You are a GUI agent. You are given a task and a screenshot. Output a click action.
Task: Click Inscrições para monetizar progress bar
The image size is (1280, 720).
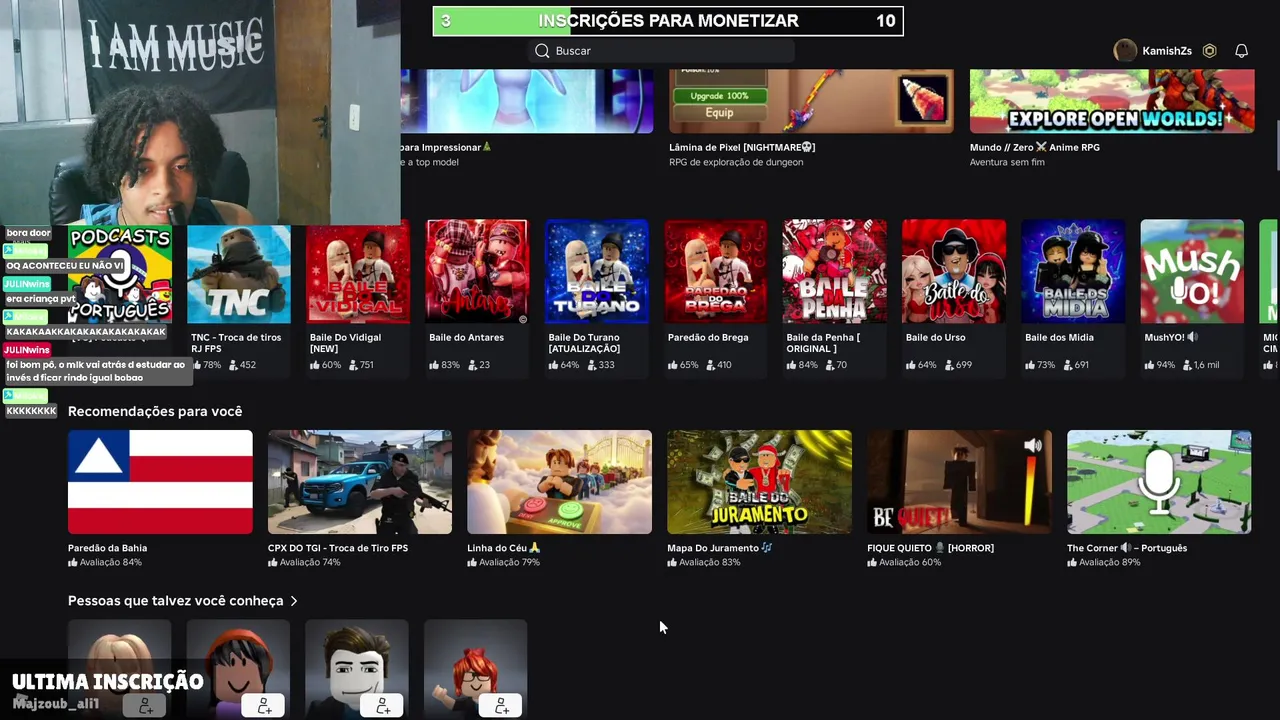point(668,21)
